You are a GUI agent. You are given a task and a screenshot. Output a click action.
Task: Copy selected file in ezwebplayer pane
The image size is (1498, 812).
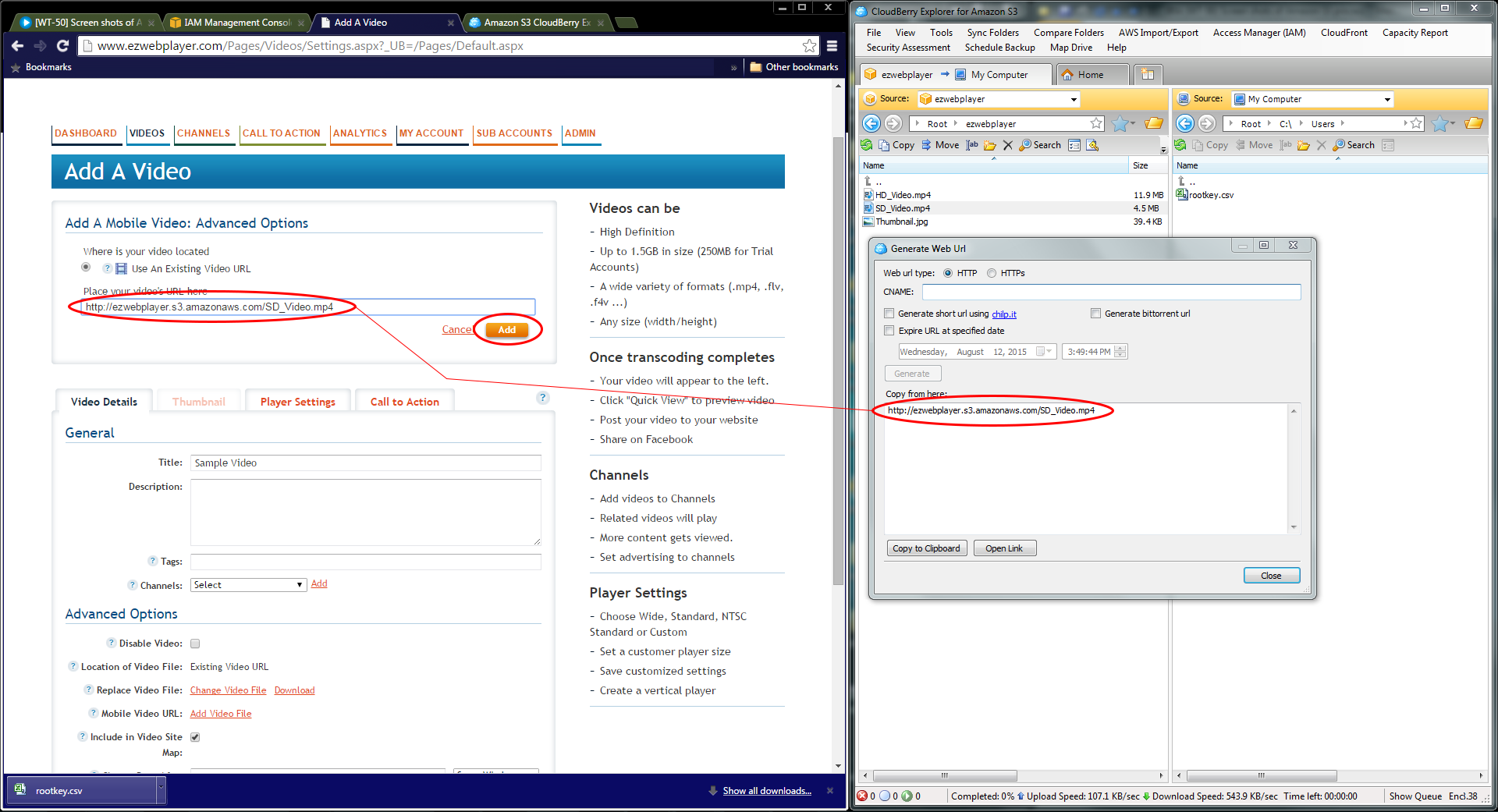pyautogui.click(x=896, y=145)
